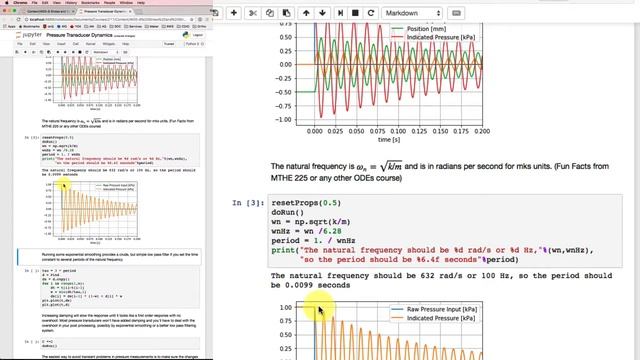
Task: Paste cell below in enlarged toolbar
Action: (x=287, y=13)
